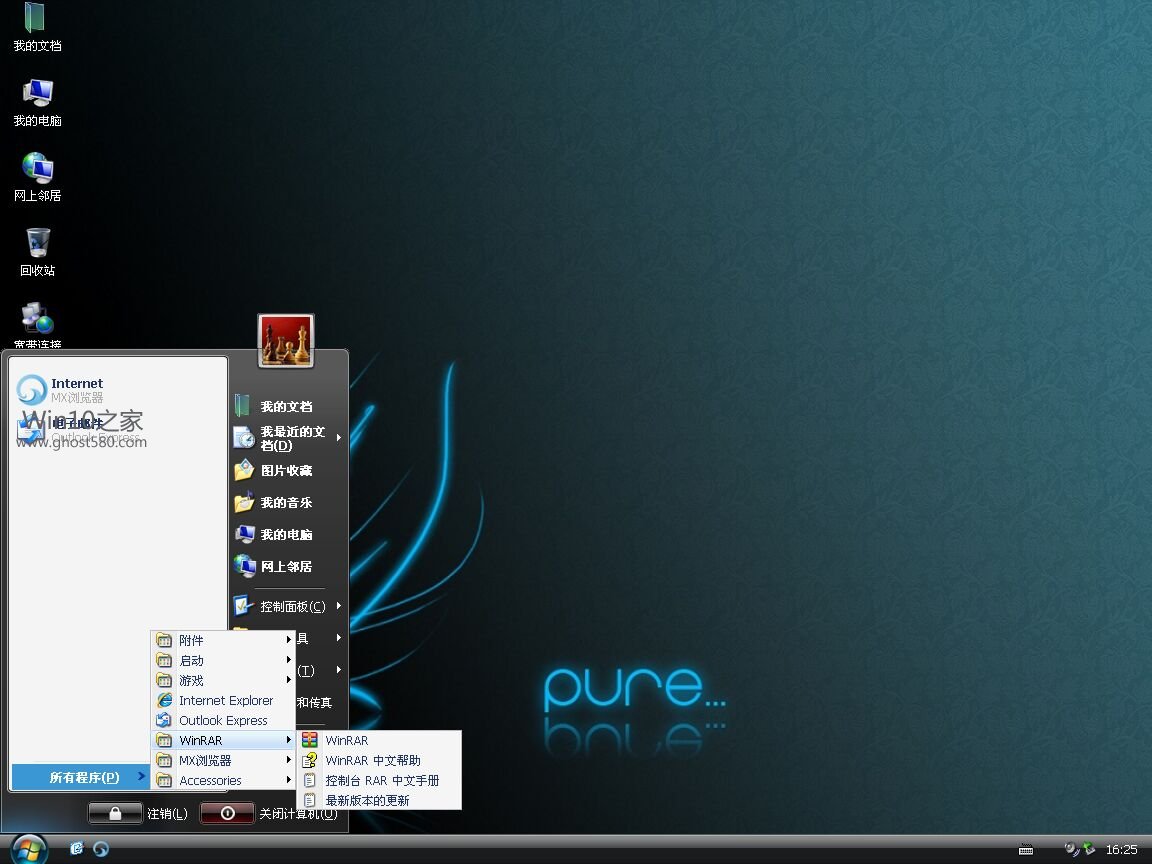Click the 关闭计算机 shutdown button
Viewport: 1152px width, 864px height.
click(x=227, y=813)
